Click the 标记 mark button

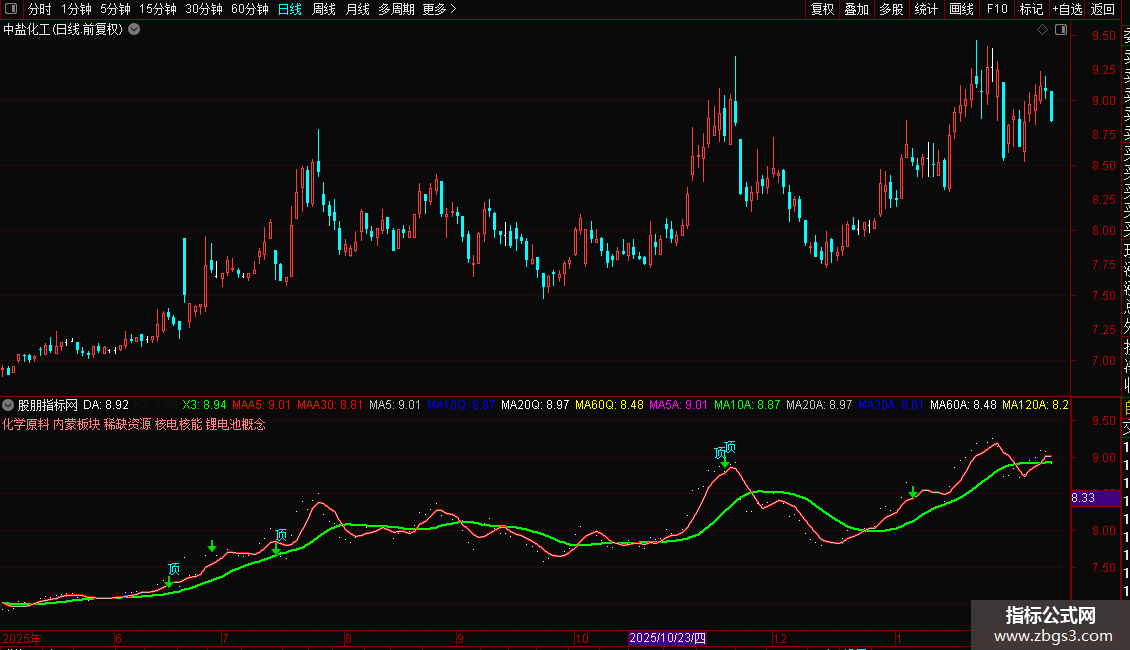(1031, 9)
